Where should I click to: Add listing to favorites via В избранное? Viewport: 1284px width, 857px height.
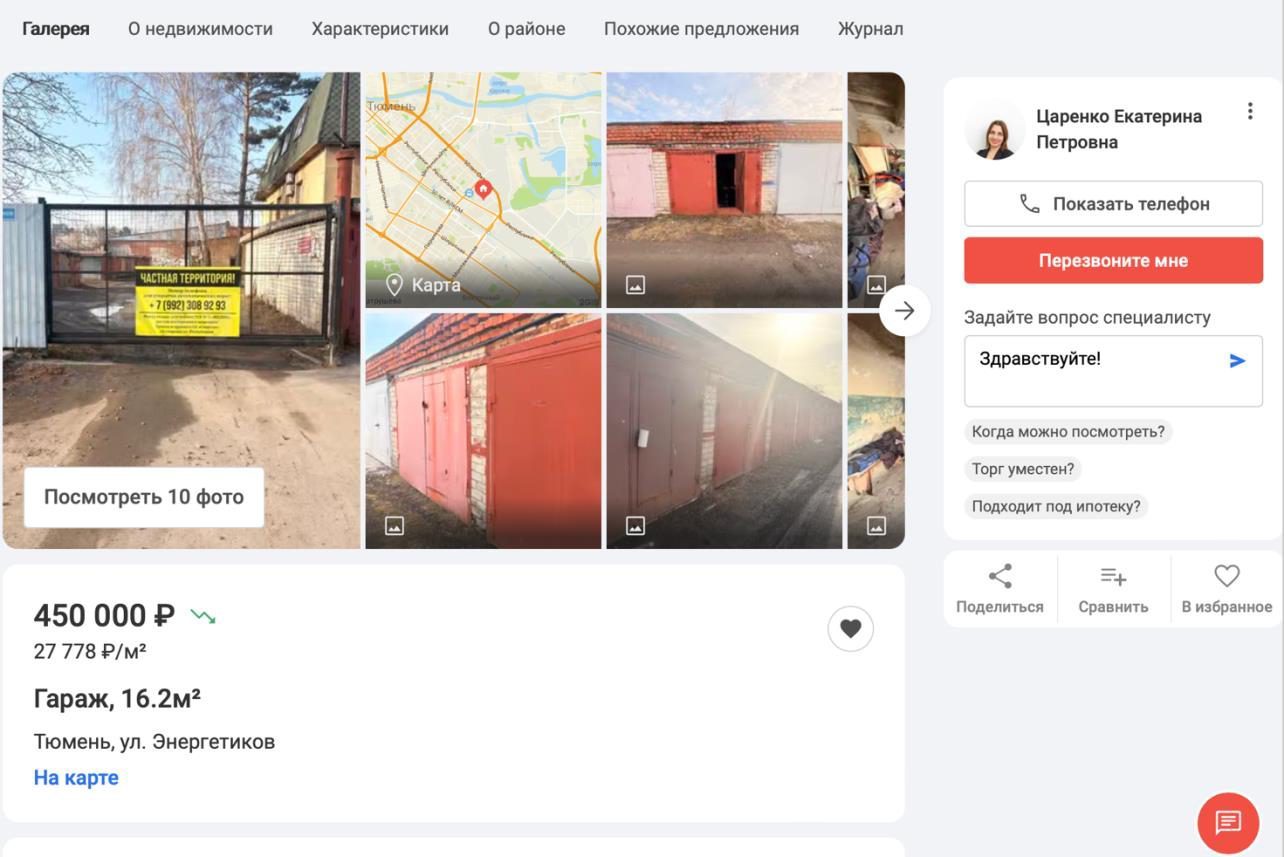coord(1226,590)
